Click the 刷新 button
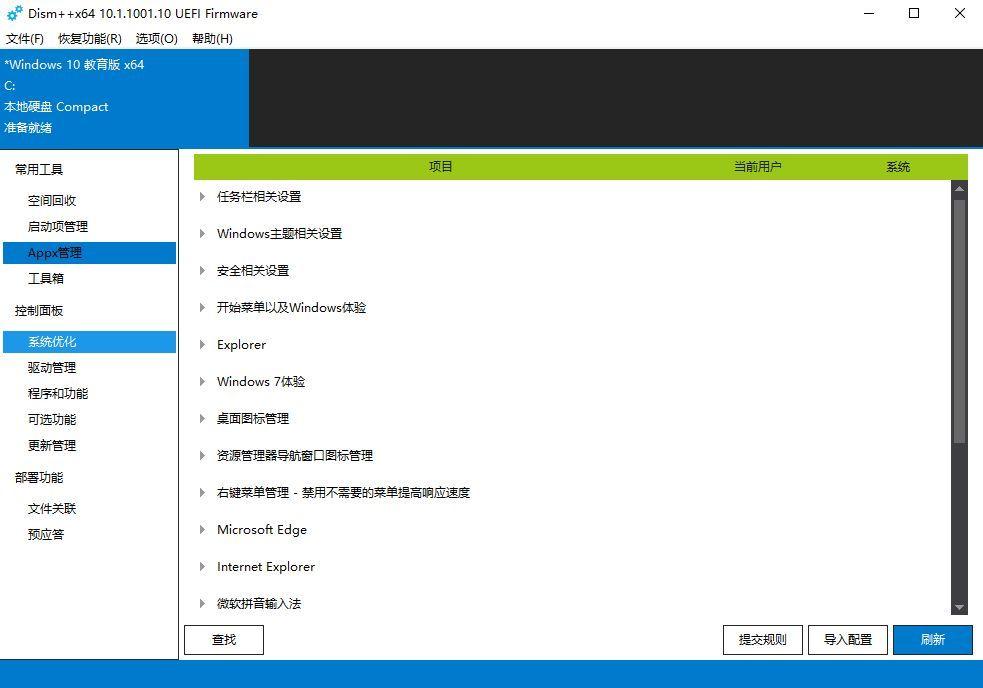This screenshot has height=688, width=983. point(932,639)
